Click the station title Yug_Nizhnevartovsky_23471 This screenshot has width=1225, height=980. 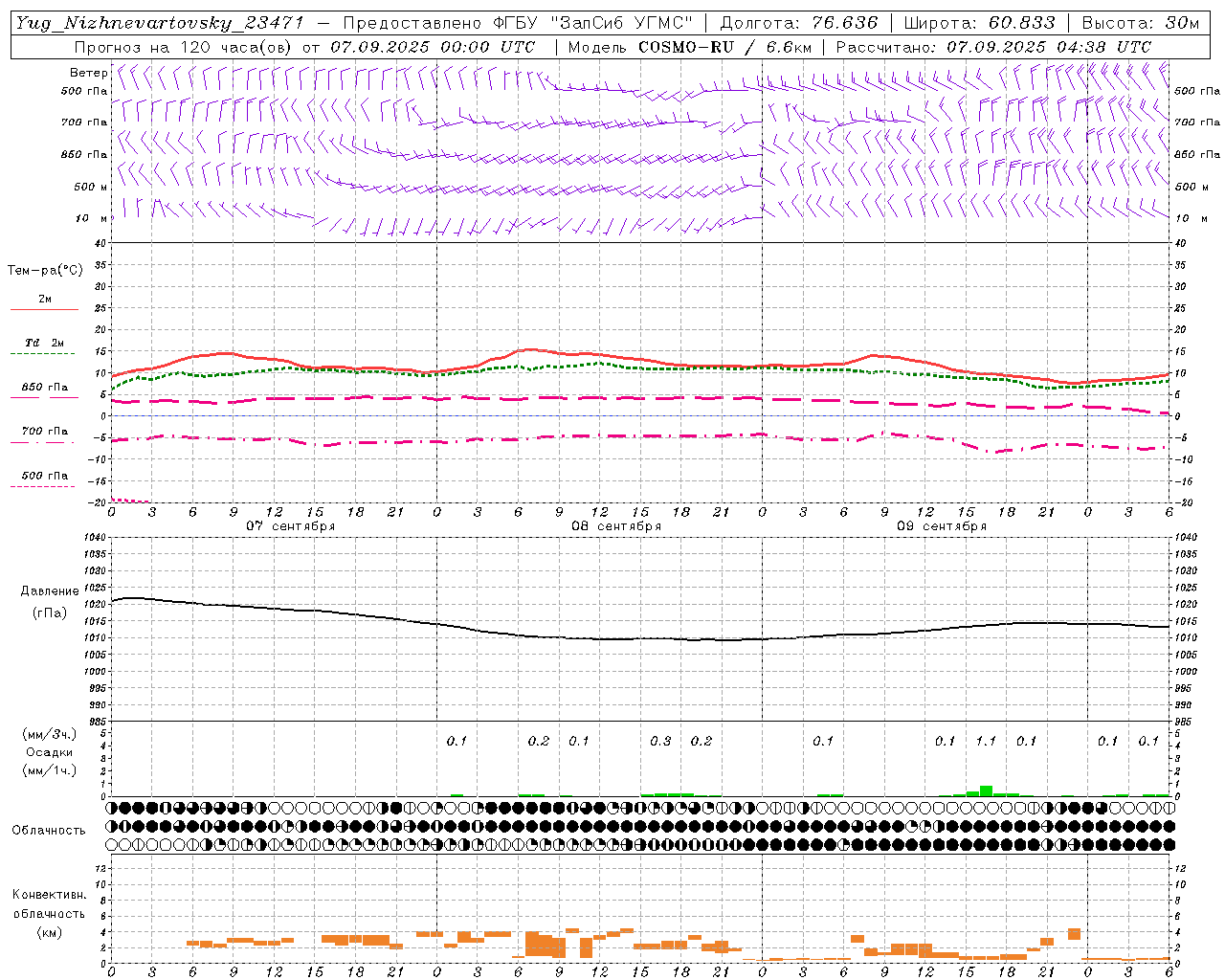(159, 23)
